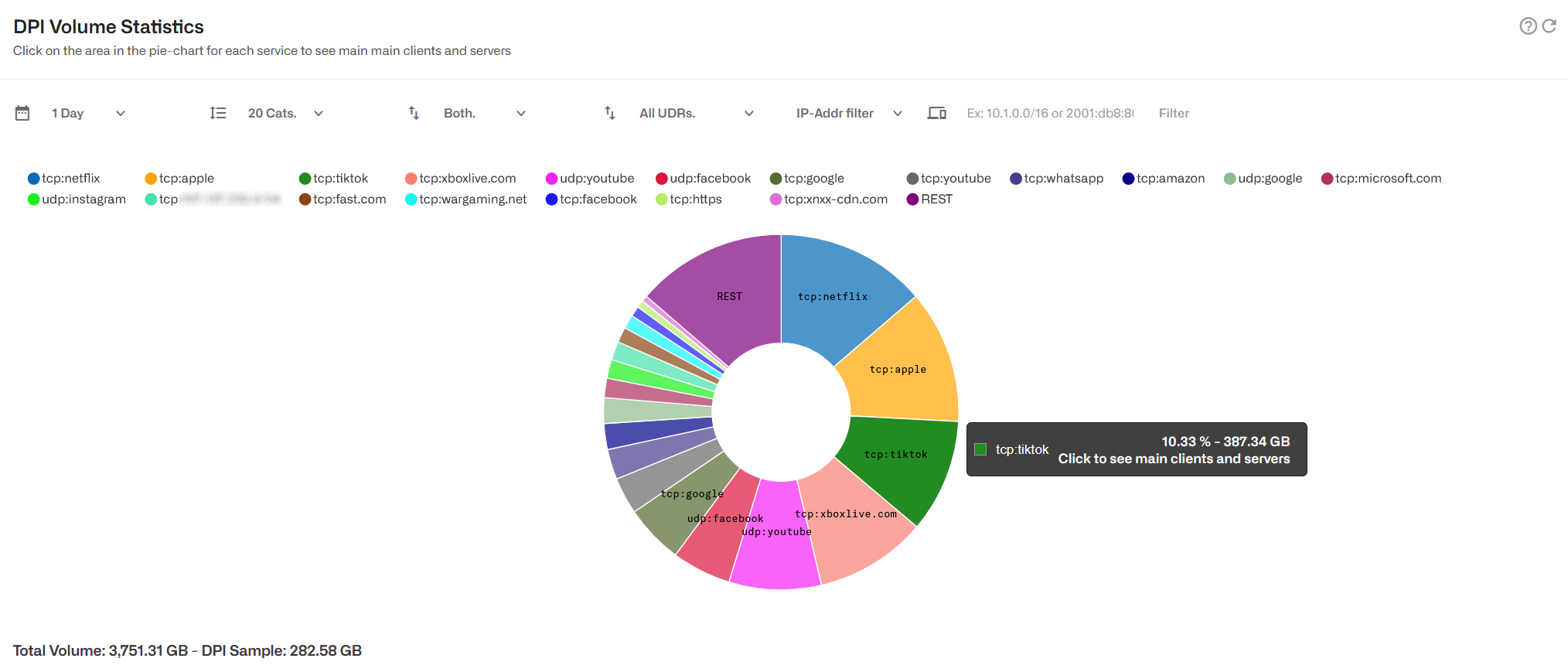Click the Filter button
The width and height of the screenshot is (1568, 672).
tap(1174, 113)
